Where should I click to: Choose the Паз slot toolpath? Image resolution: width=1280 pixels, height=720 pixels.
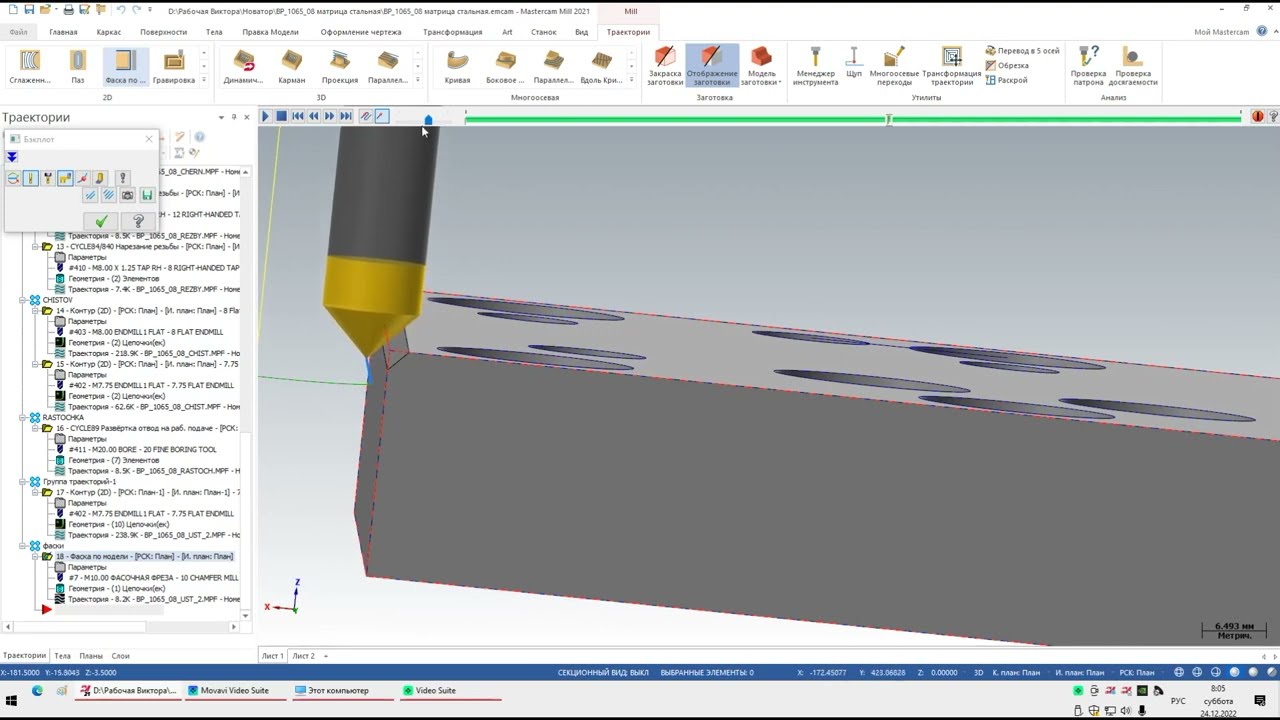click(78, 66)
